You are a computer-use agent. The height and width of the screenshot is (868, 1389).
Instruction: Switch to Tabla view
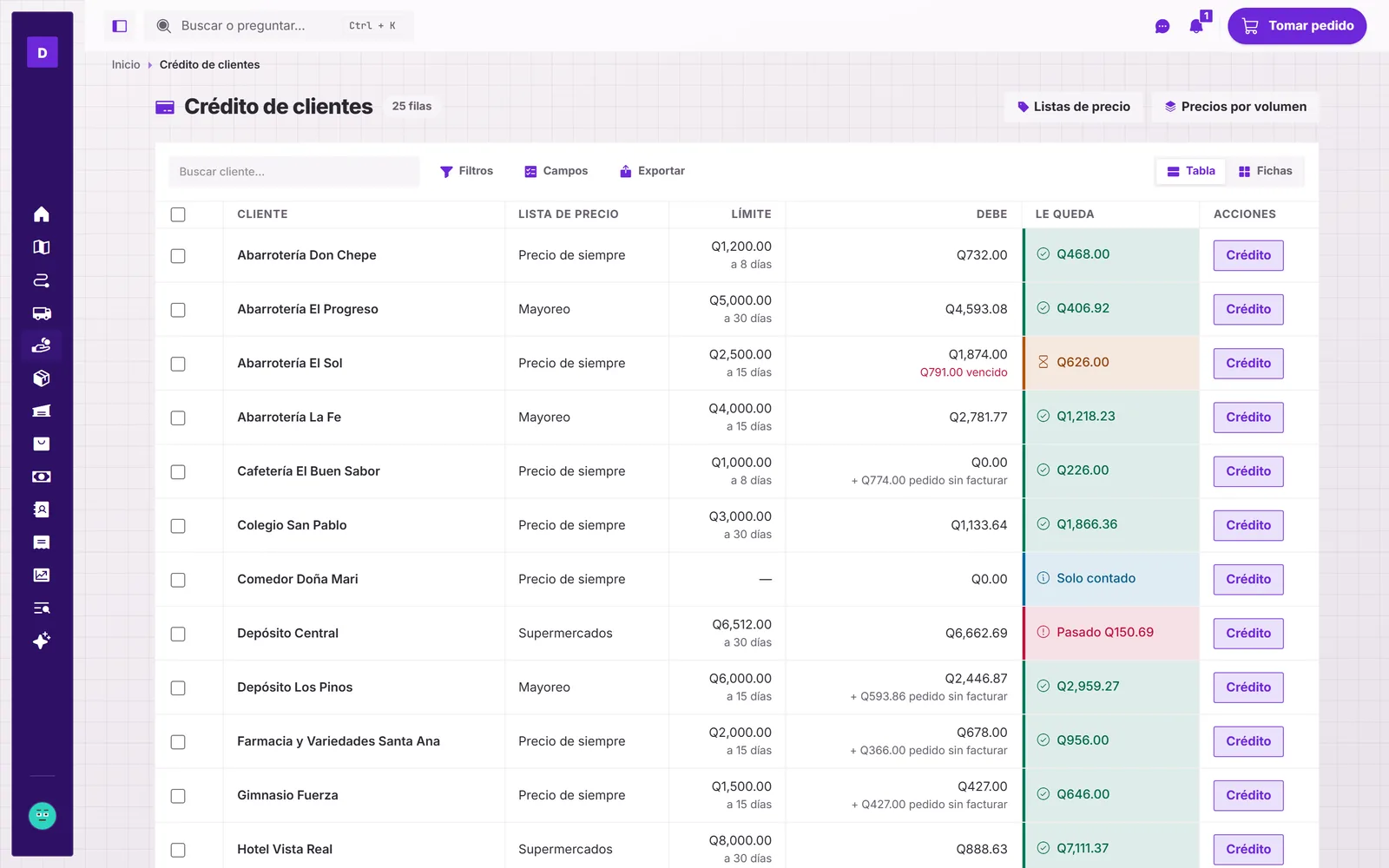[x=1191, y=171]
